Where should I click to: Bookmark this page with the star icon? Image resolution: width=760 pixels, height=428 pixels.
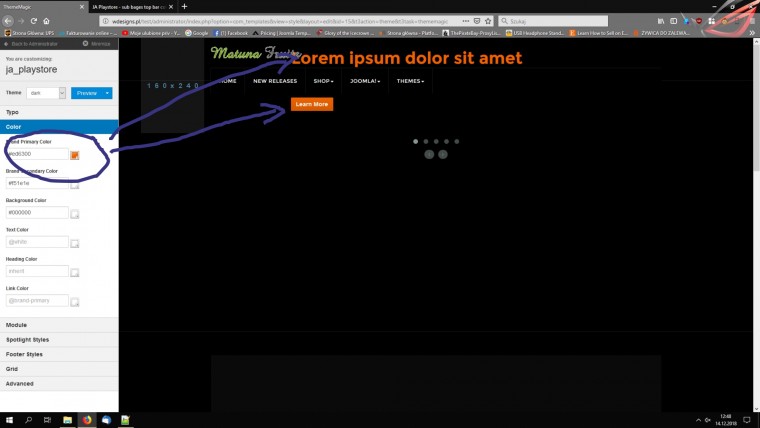488,21
